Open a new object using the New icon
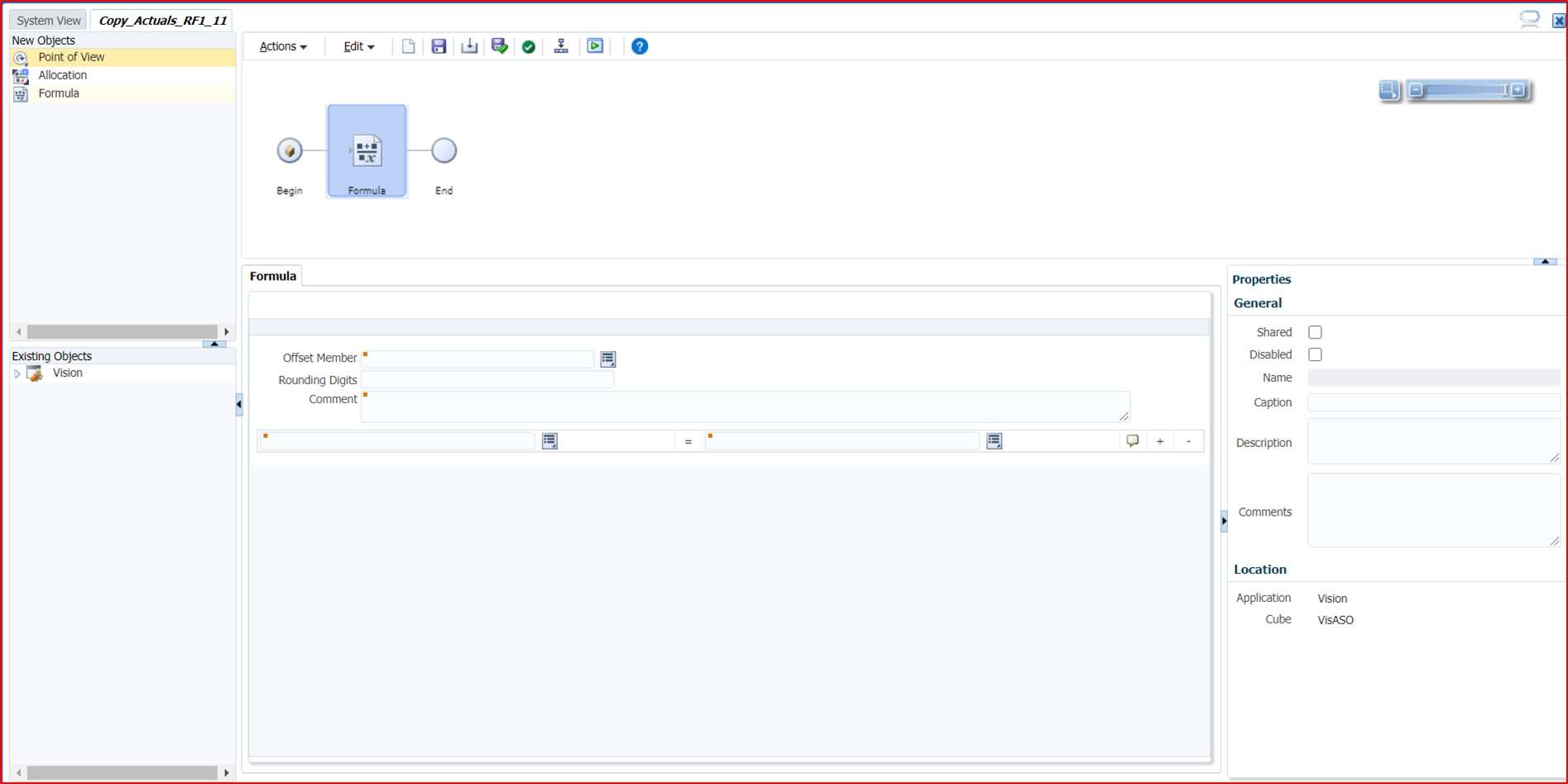The height and width of the screenshot is (784, 1568). [x=408, y=46]
